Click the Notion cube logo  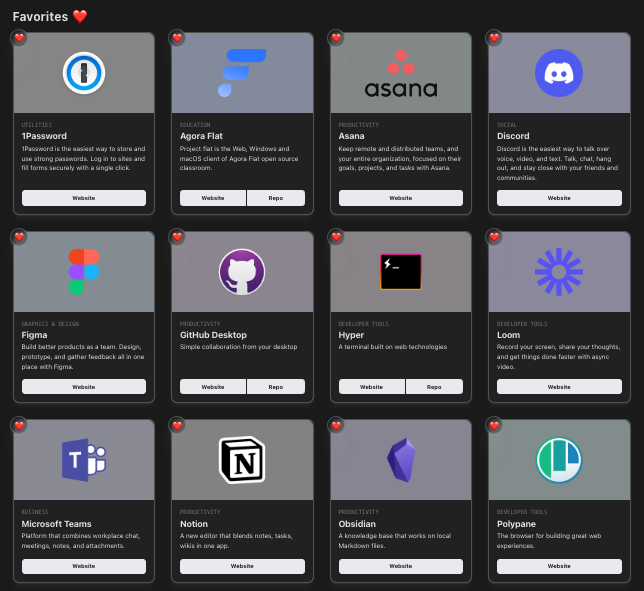(x=242, y=460)
